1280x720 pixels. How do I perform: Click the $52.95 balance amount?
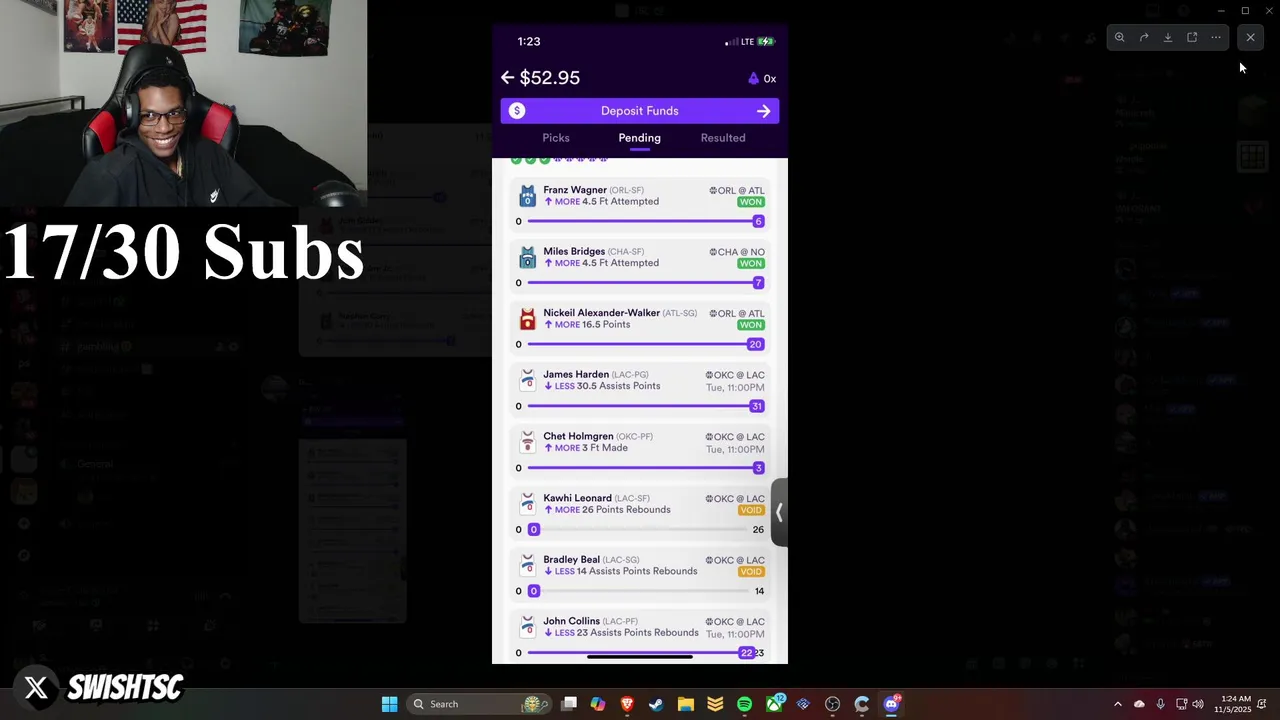pyautogui.click(x=549, y=77)
